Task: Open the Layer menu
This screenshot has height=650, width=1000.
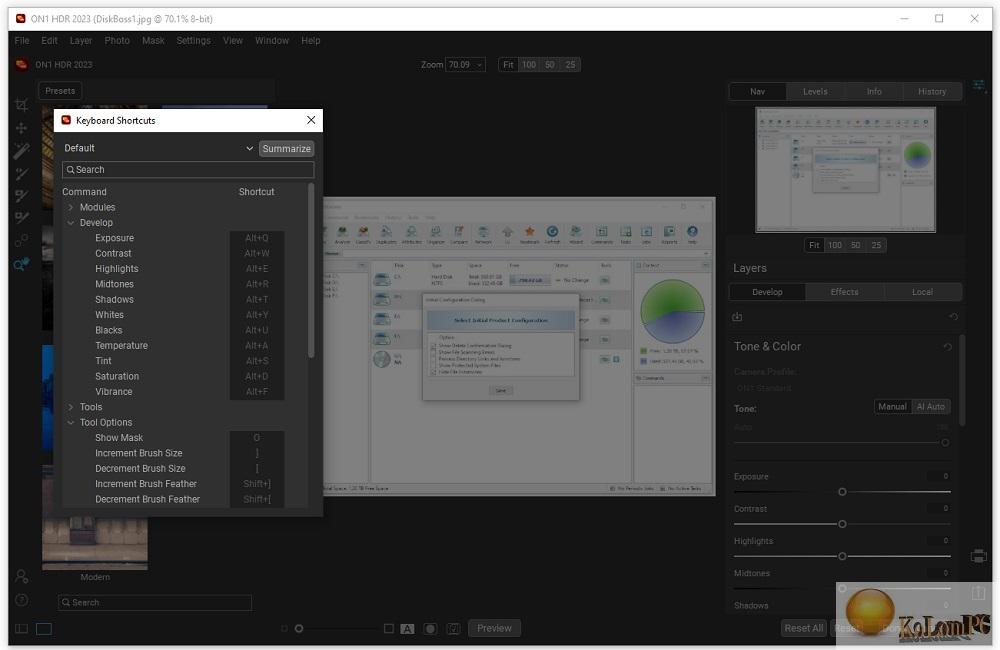Action: pyautogui.click(x=81, y=40)
